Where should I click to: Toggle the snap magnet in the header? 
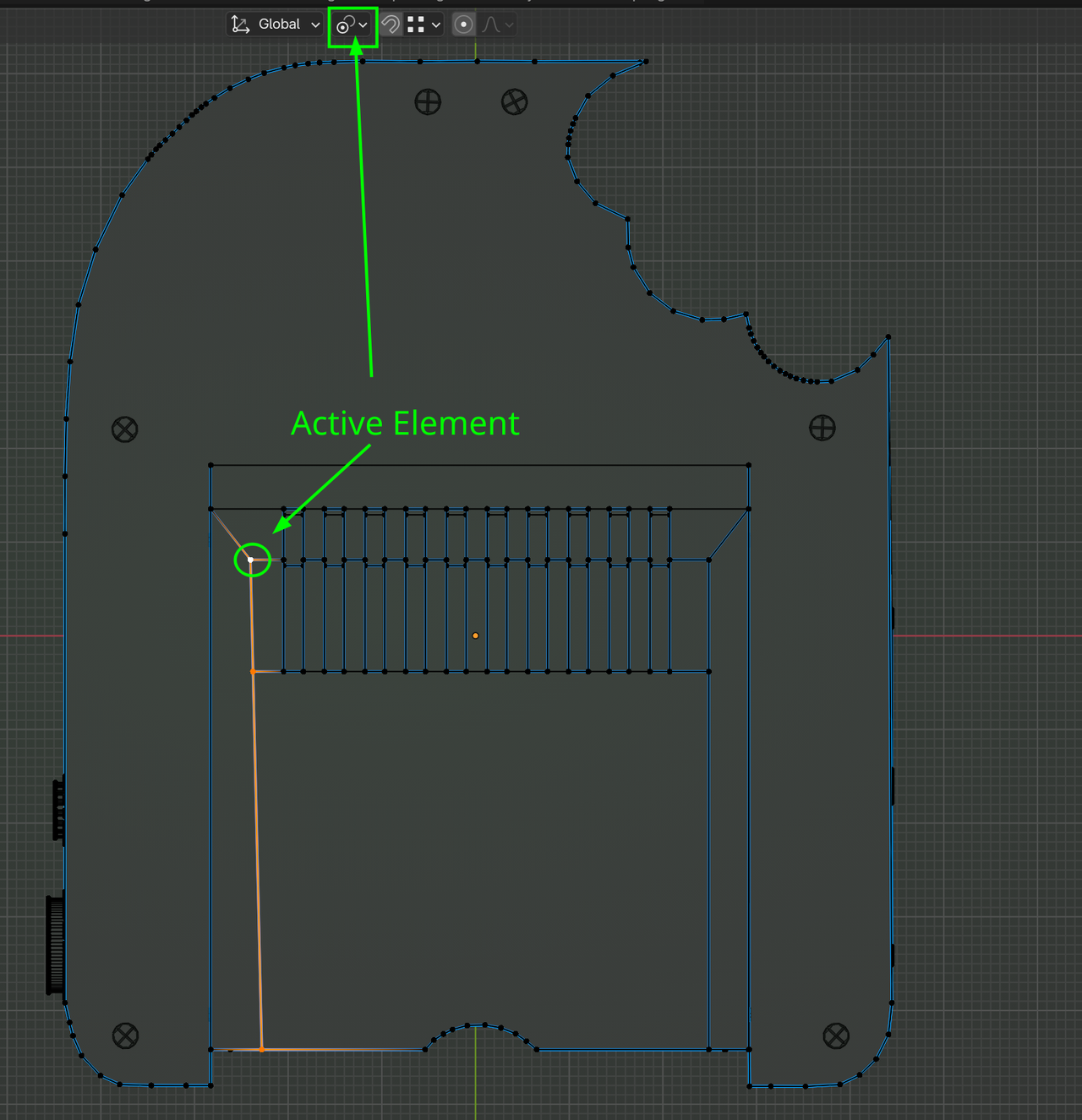390,24
